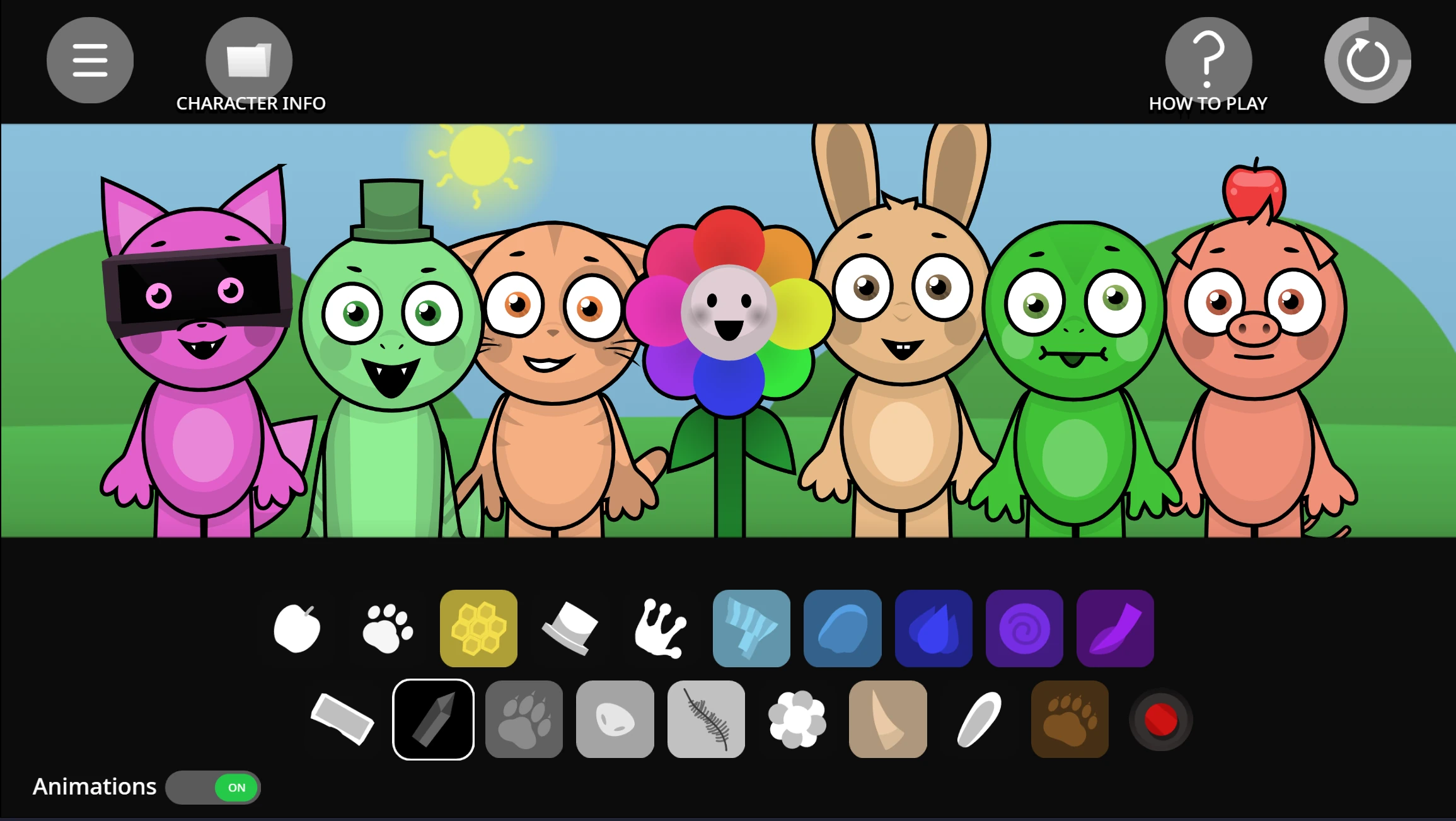The width and height of the screenshot is (1456, 821).
Task: Open How To Play help
Action: click(1208, 60)
